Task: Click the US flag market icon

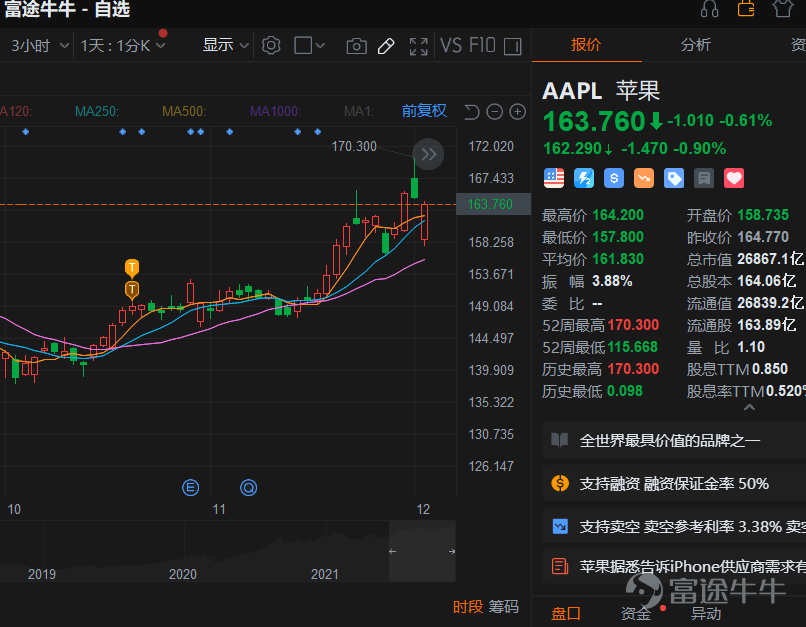Action: click(554, 178)
